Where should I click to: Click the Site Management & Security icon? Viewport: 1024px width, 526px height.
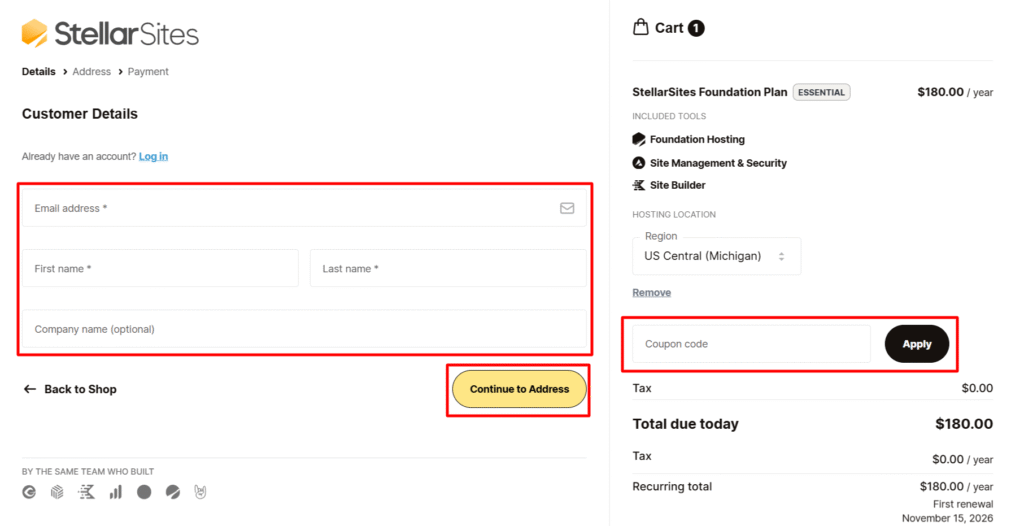pos(639,163)
